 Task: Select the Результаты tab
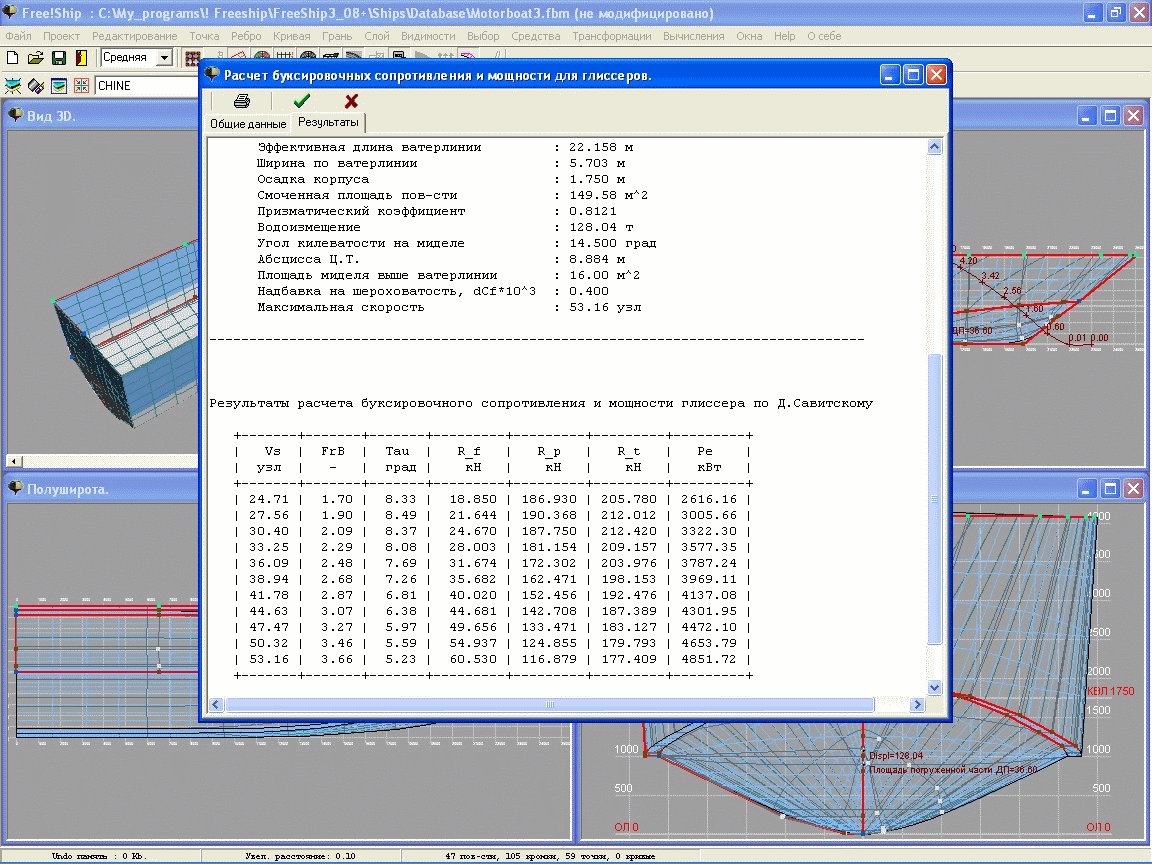point(328,122)
